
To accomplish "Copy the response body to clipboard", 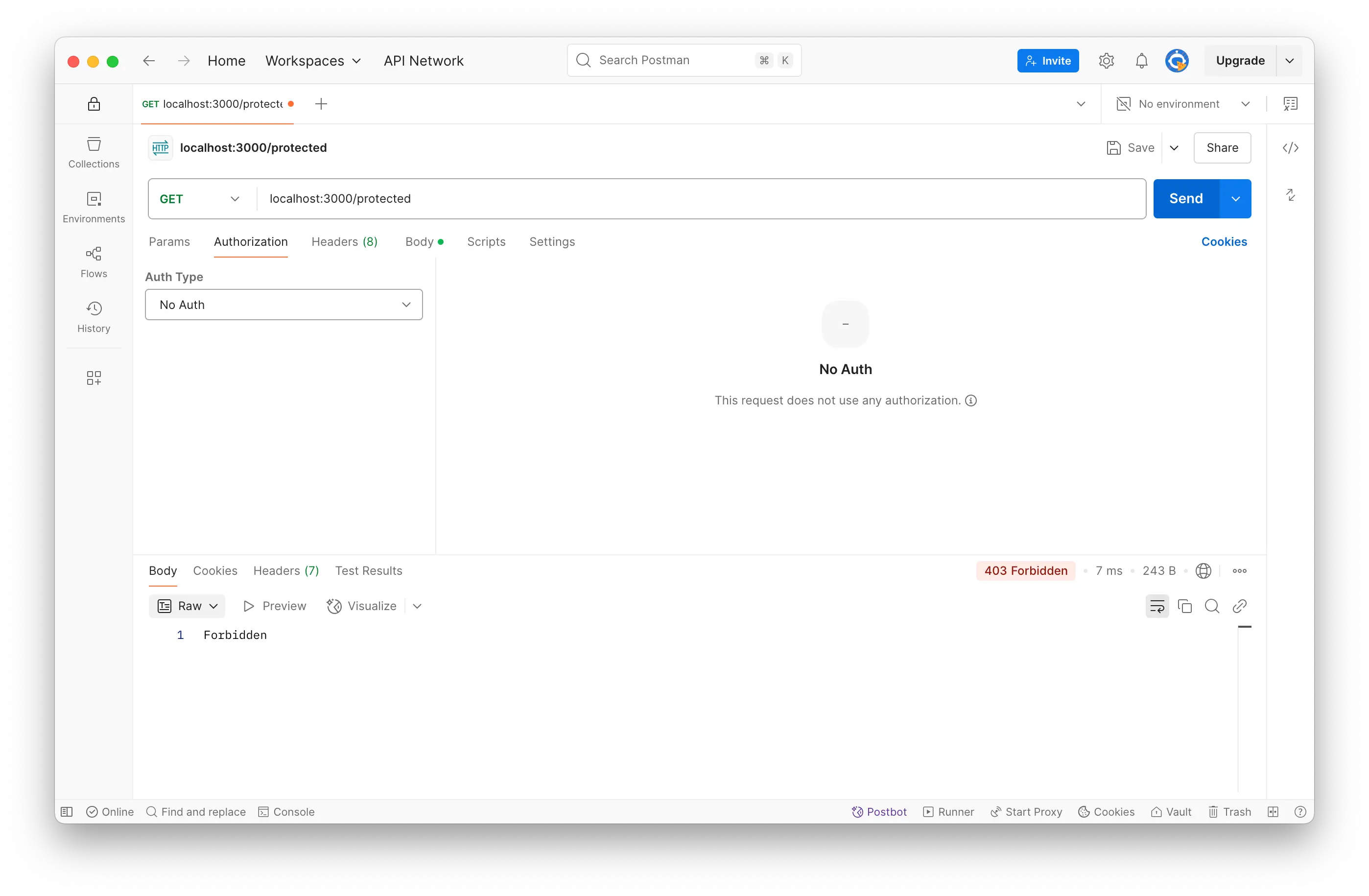I will point(1184,606).
